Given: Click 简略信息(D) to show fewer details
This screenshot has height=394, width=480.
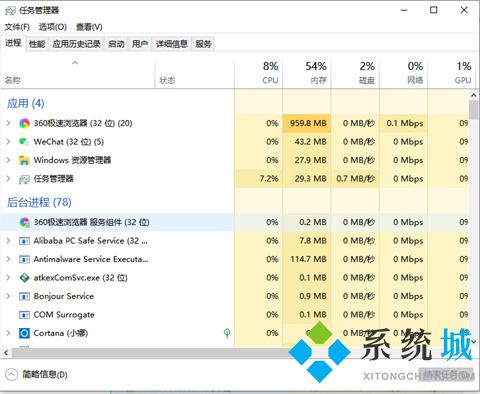Looking at the screenshot, I should (45, 375).
